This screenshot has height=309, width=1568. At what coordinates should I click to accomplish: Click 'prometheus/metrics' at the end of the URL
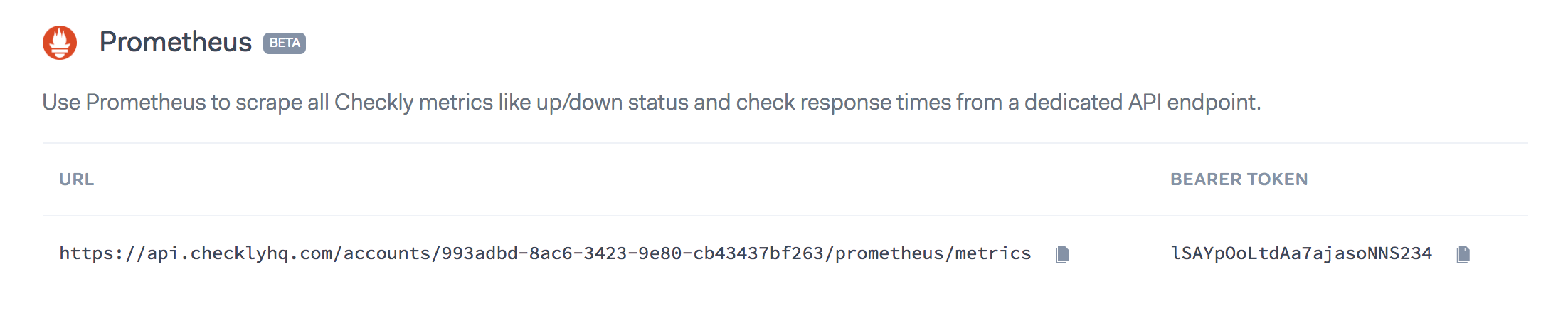pyautogui.click(x=933, y=253)
